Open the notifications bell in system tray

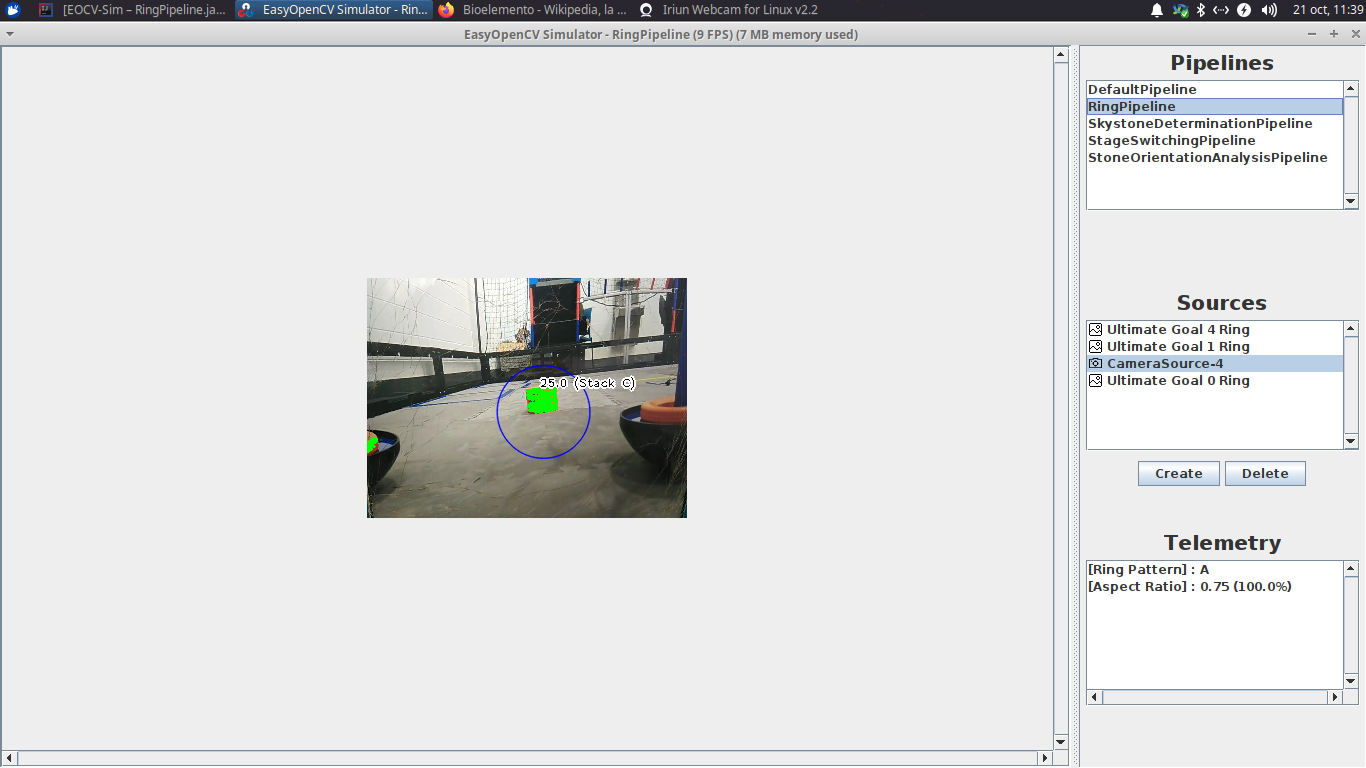tap(1157, 10)
